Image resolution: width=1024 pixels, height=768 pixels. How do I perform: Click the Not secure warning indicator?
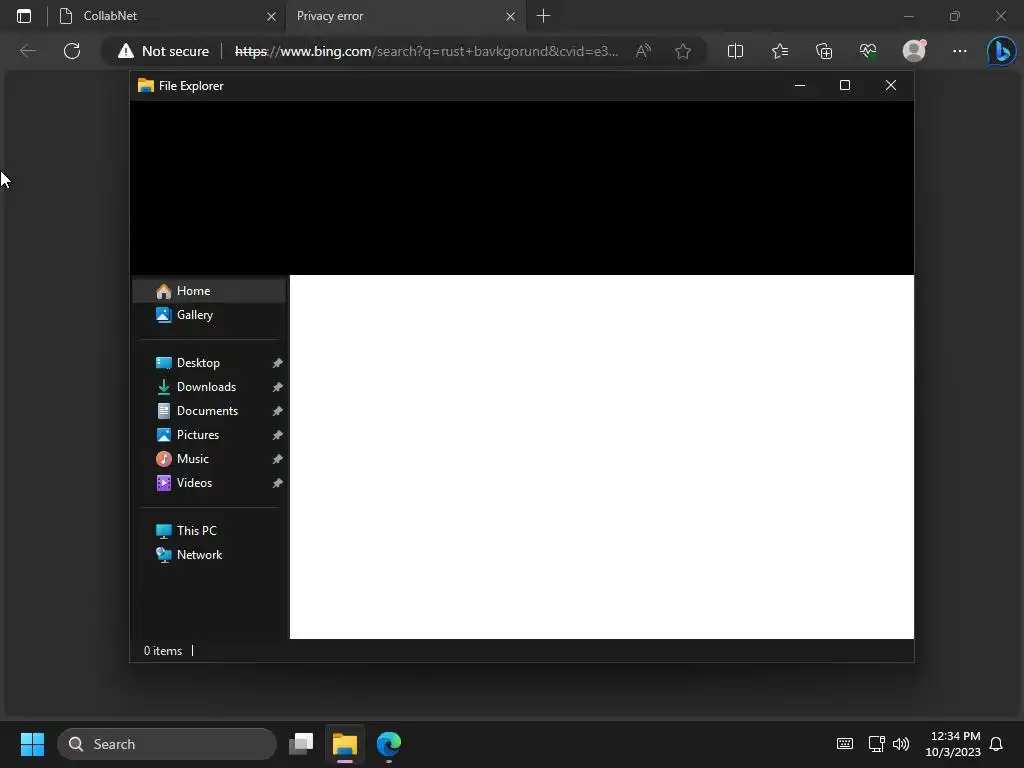pyautogui.click(x=163, y=51)
